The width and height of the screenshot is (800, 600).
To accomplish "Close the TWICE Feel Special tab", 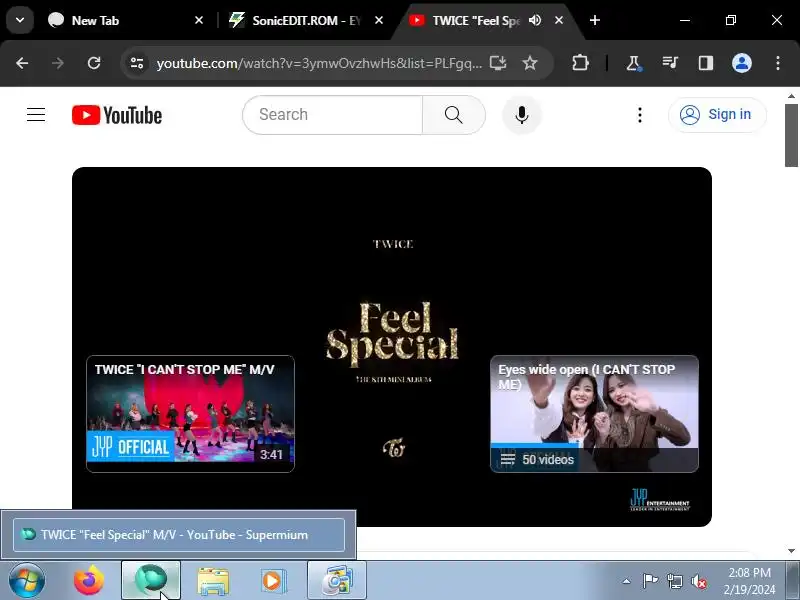I will 559,20.
